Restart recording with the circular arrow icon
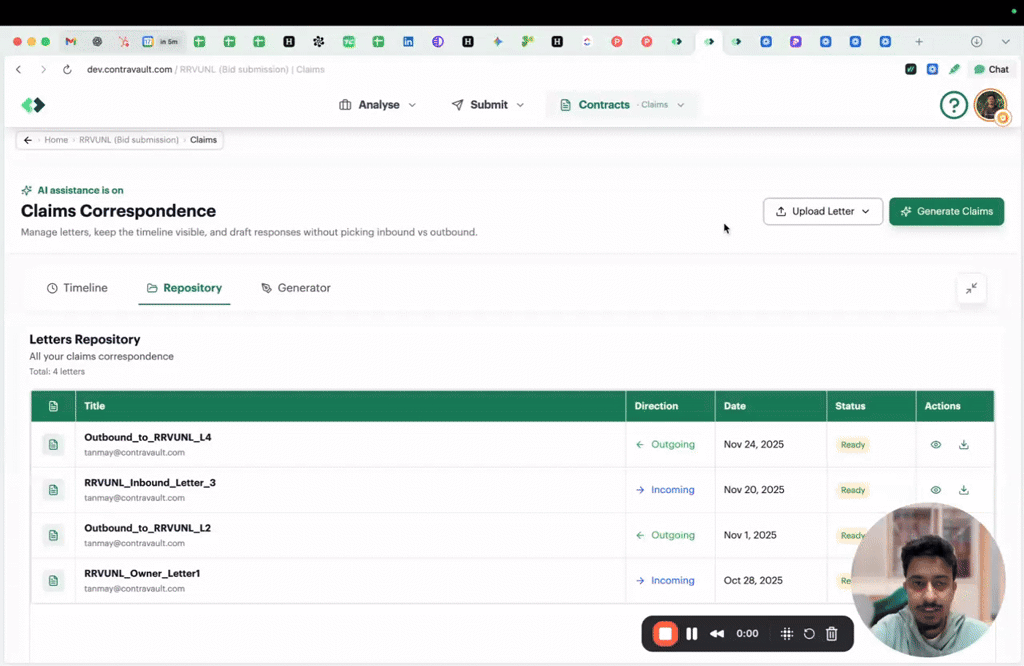Viewport: 1024px width, 666px height. [809, 634]
